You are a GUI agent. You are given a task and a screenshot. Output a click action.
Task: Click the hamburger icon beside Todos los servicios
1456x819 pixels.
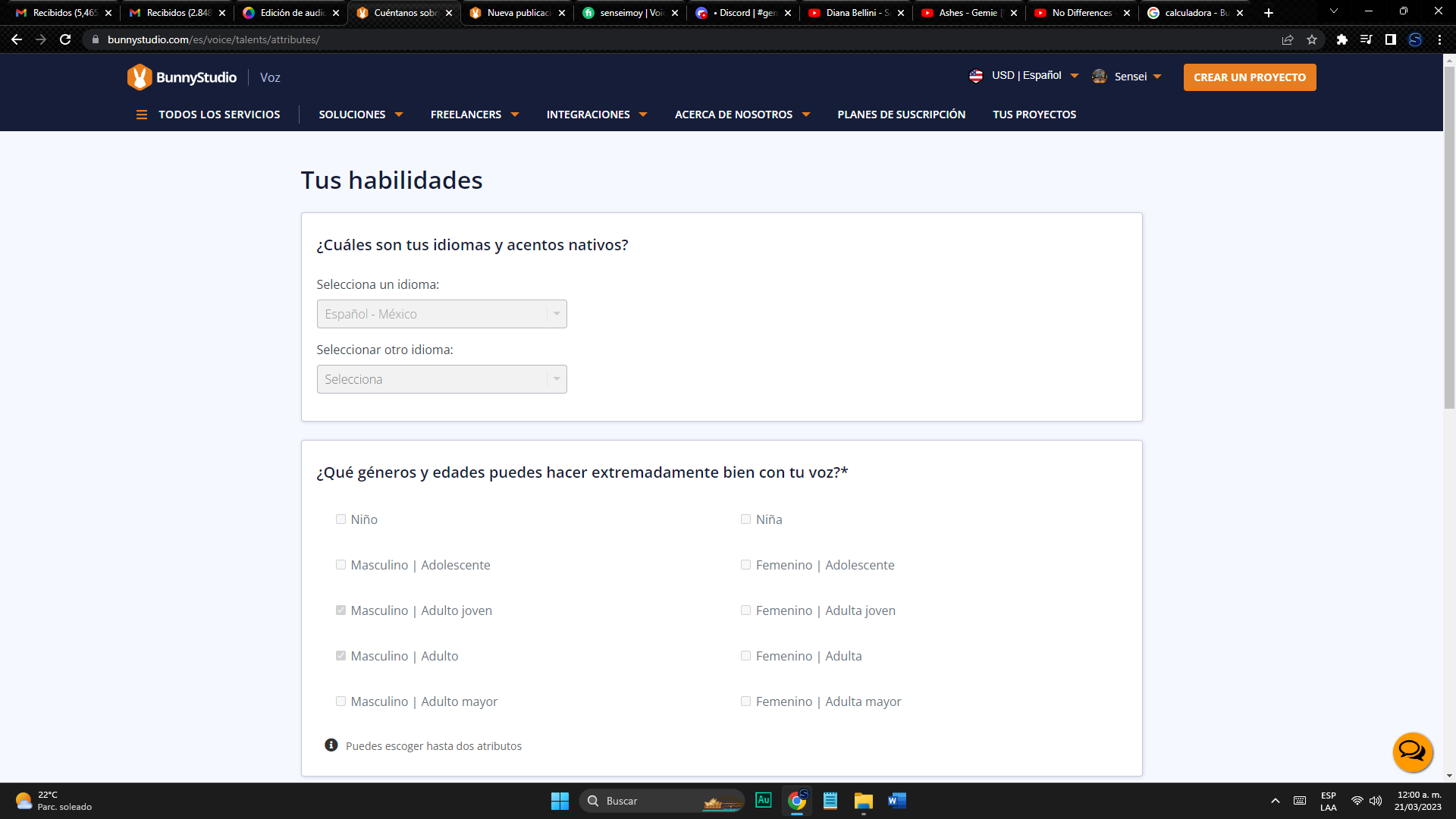[x=141, y=115]
